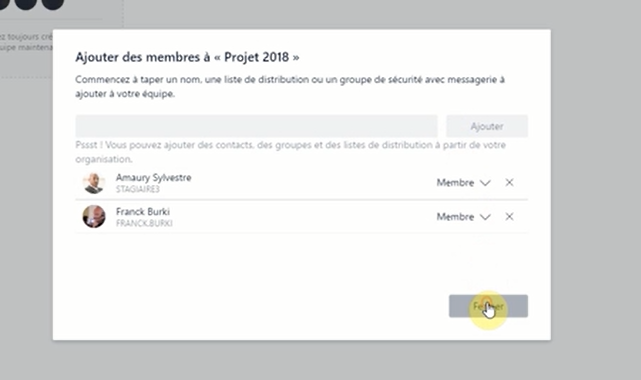Expand the chevron beside Amaury Sylvestre's Membre role
Screen dimensions: 641x380
coord(485,183)
